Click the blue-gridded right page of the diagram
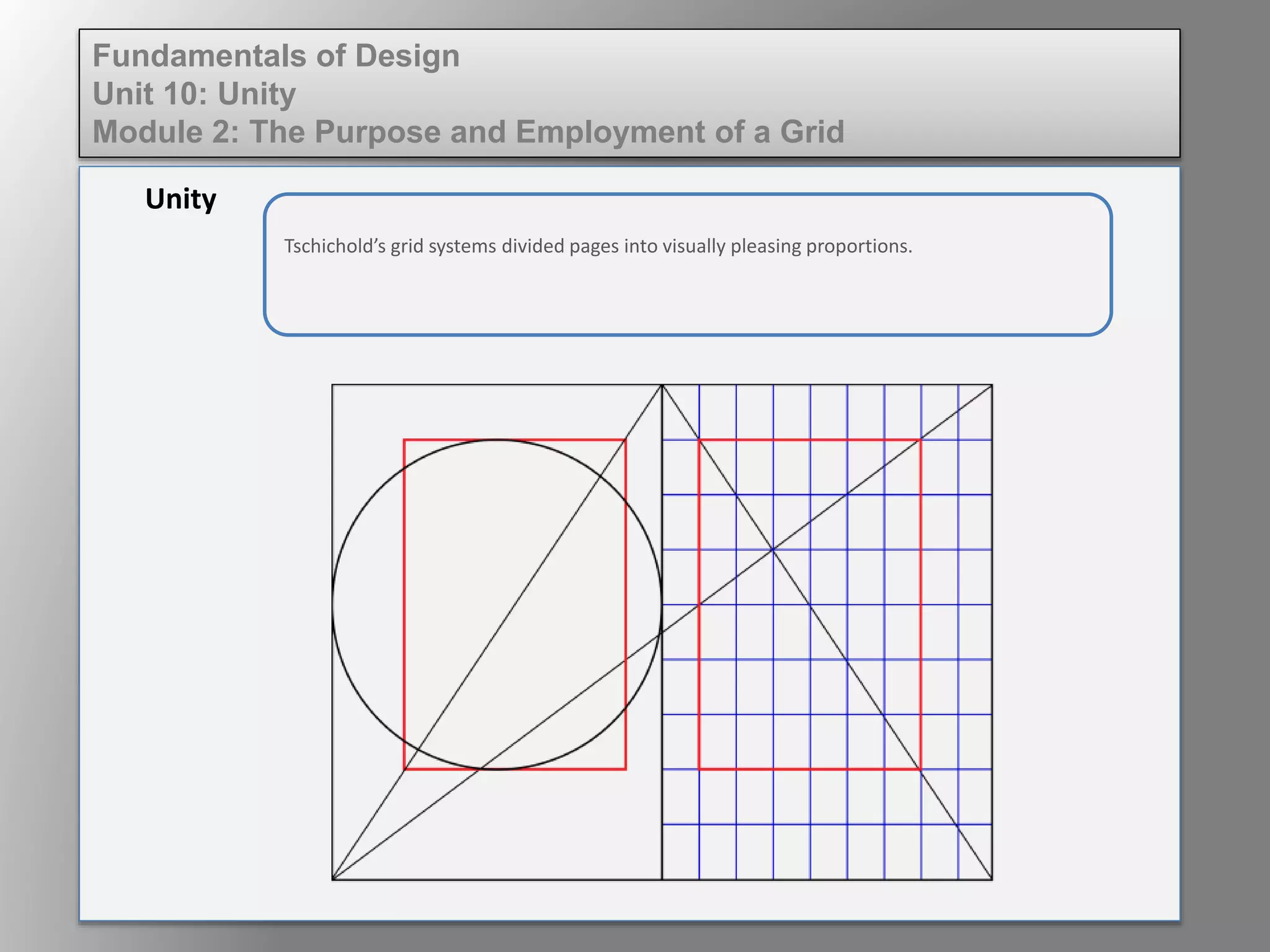1270x952 pixels. point(827,632)
